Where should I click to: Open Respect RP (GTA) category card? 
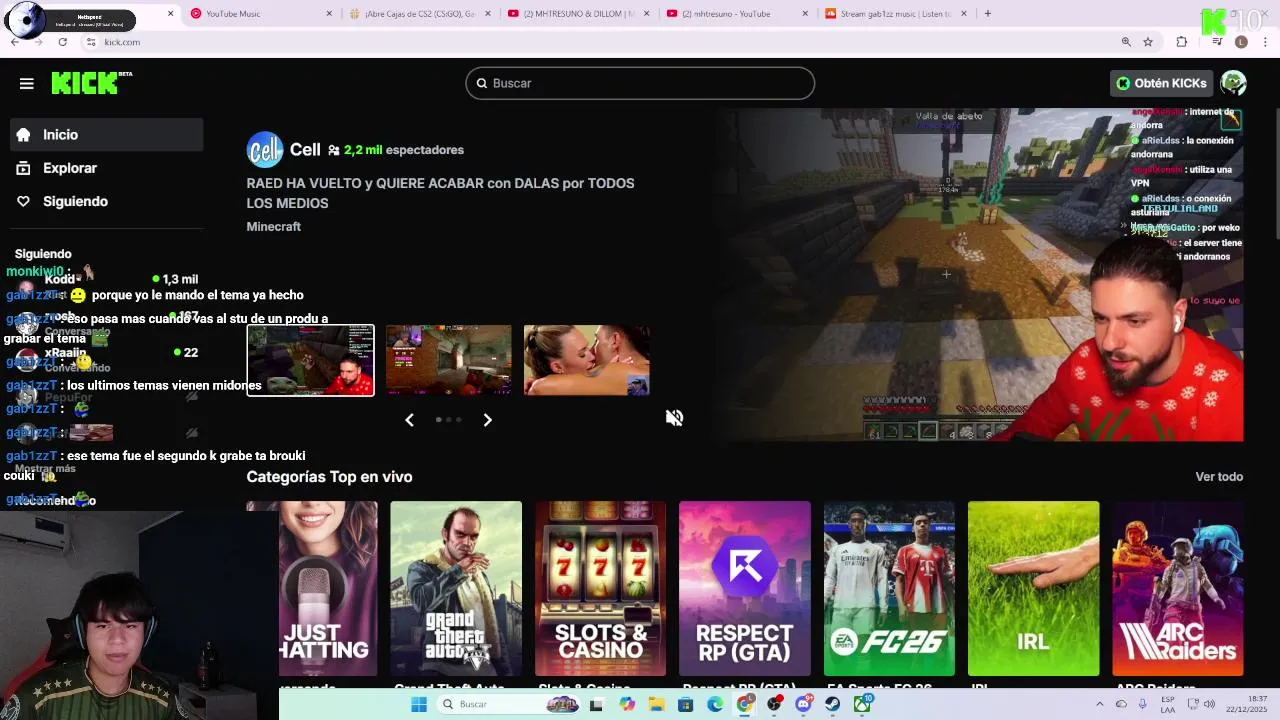[x=745, y=589]
